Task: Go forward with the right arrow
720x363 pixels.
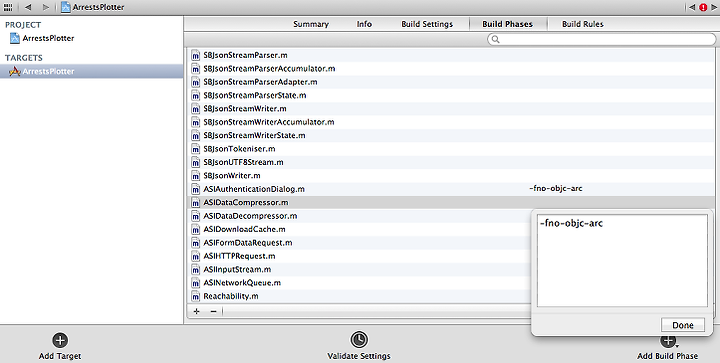Action: coord(45,7)
